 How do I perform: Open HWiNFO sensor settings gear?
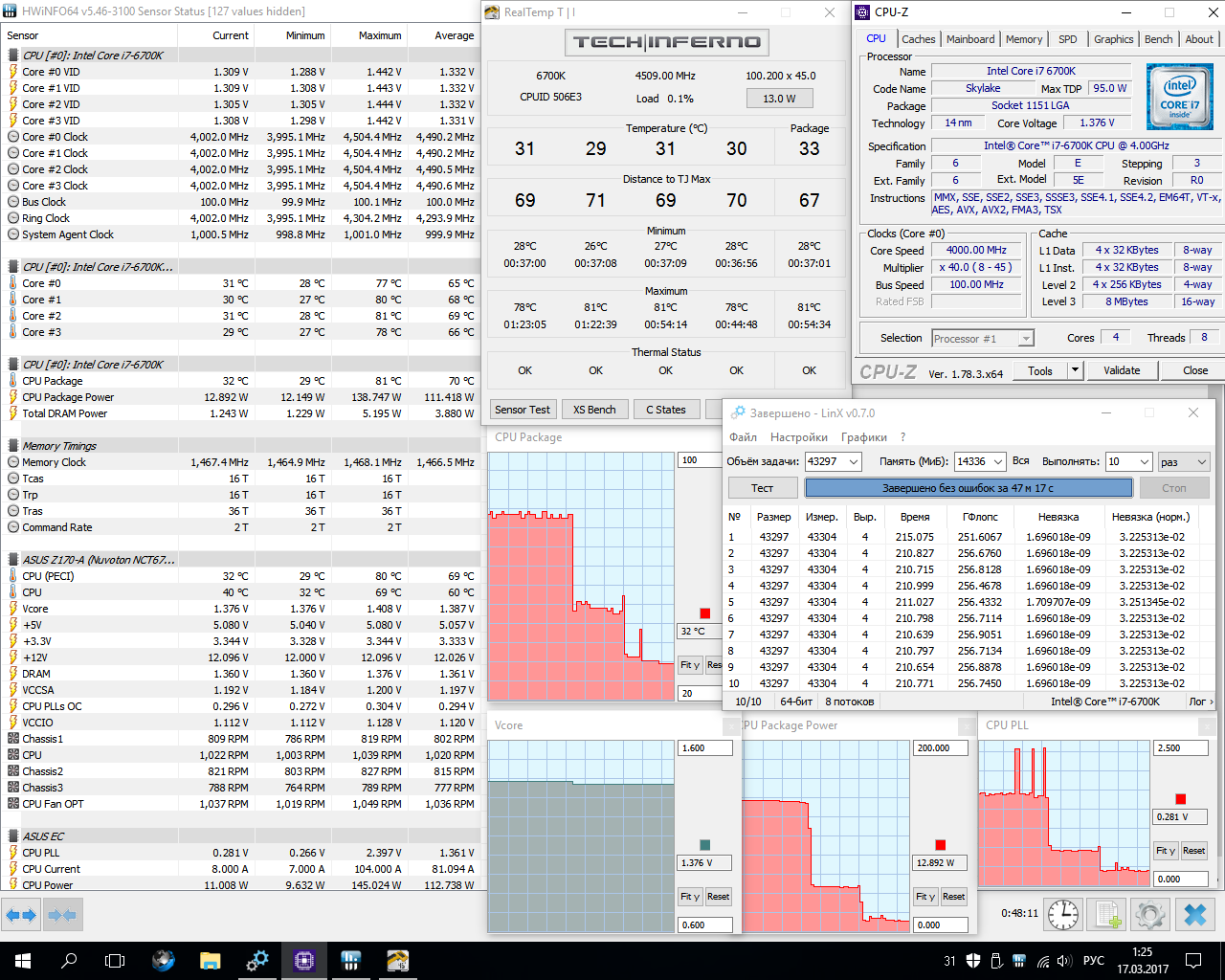[x=1150, y=915]
